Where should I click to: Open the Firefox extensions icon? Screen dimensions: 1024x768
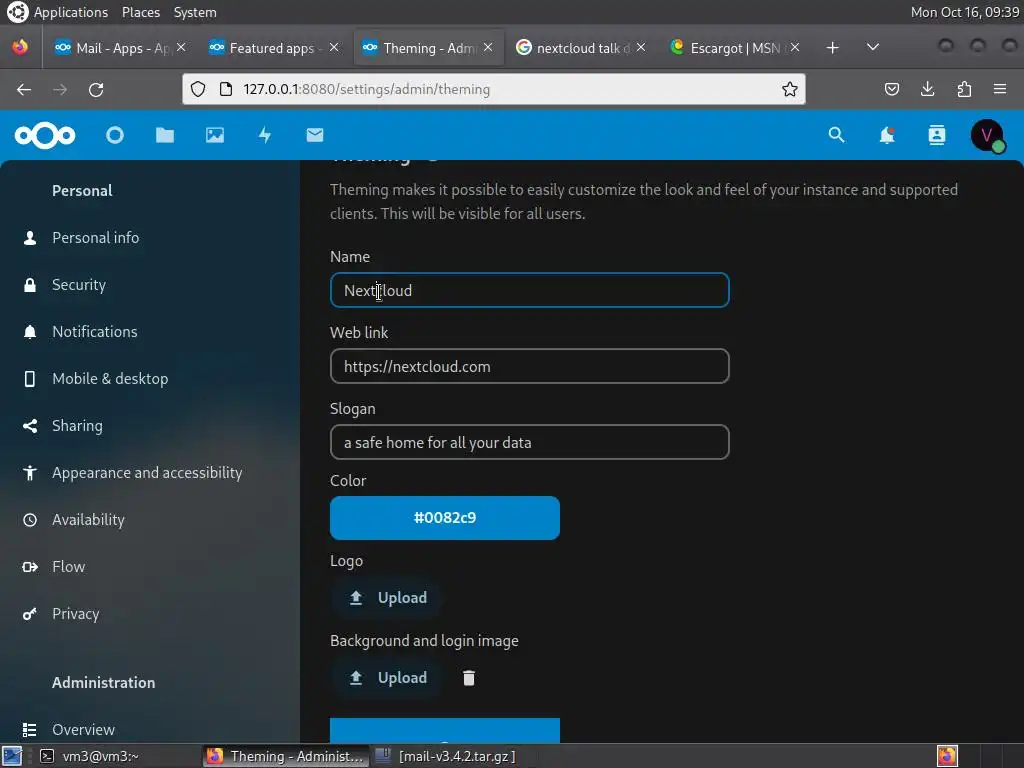tap(964, 89)
